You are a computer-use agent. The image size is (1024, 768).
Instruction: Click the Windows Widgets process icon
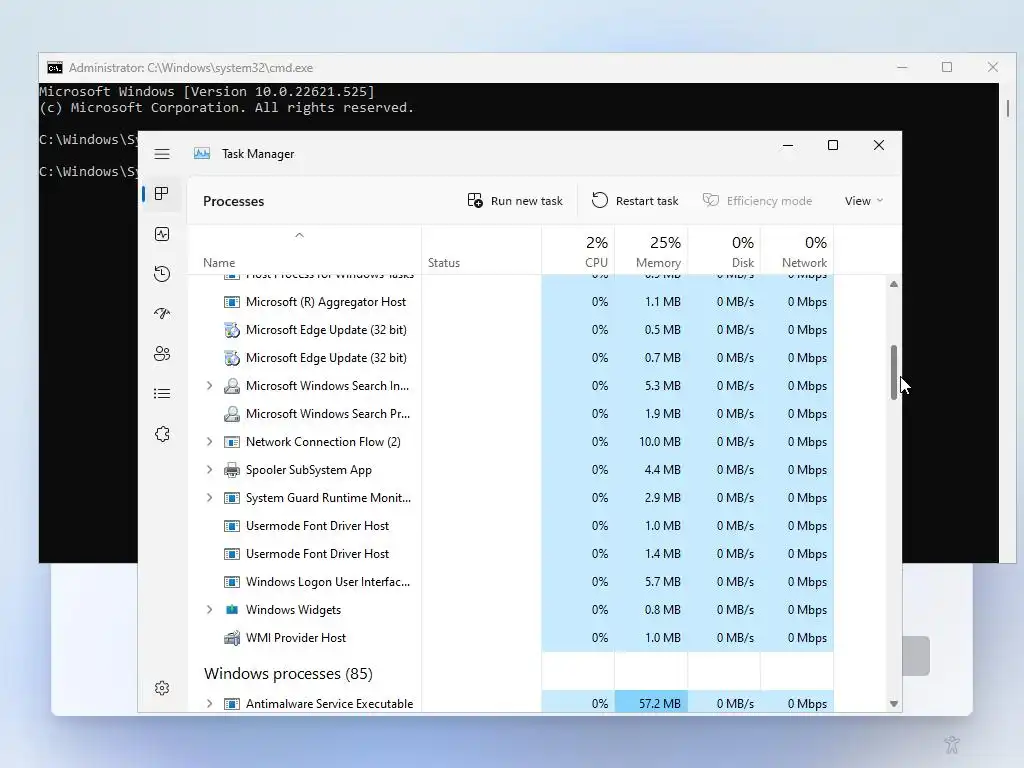pyautogui.click(x=232, y=609)
